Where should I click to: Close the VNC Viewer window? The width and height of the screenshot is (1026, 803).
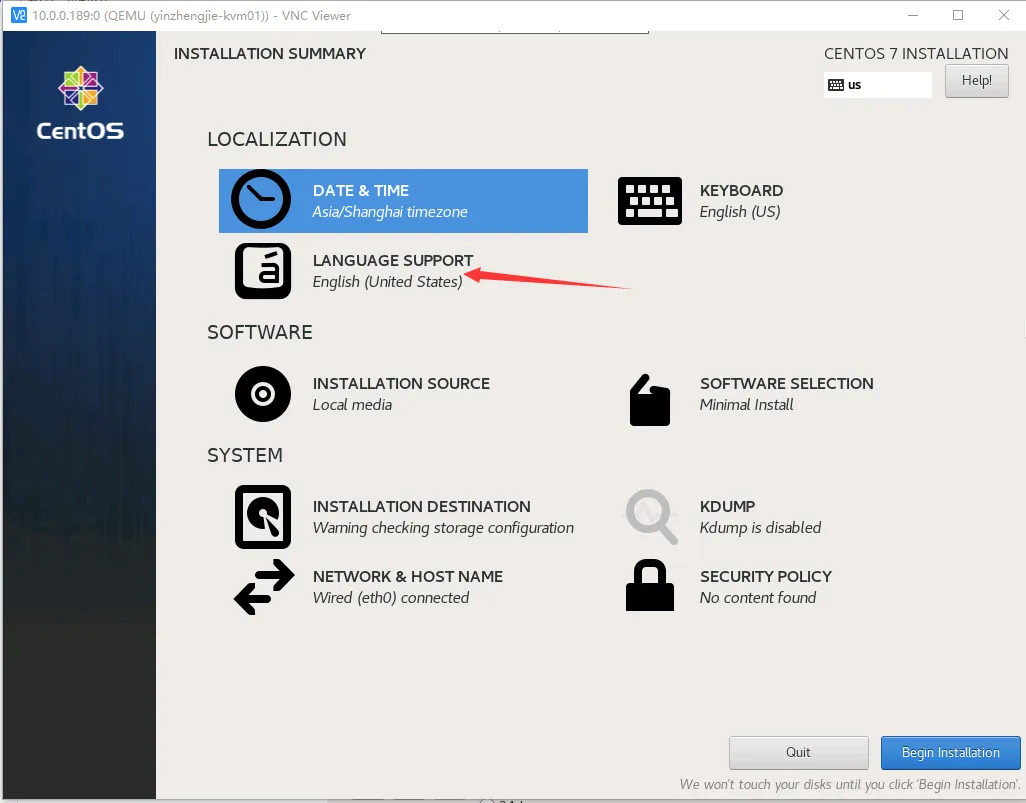[x=1004, y=15]
